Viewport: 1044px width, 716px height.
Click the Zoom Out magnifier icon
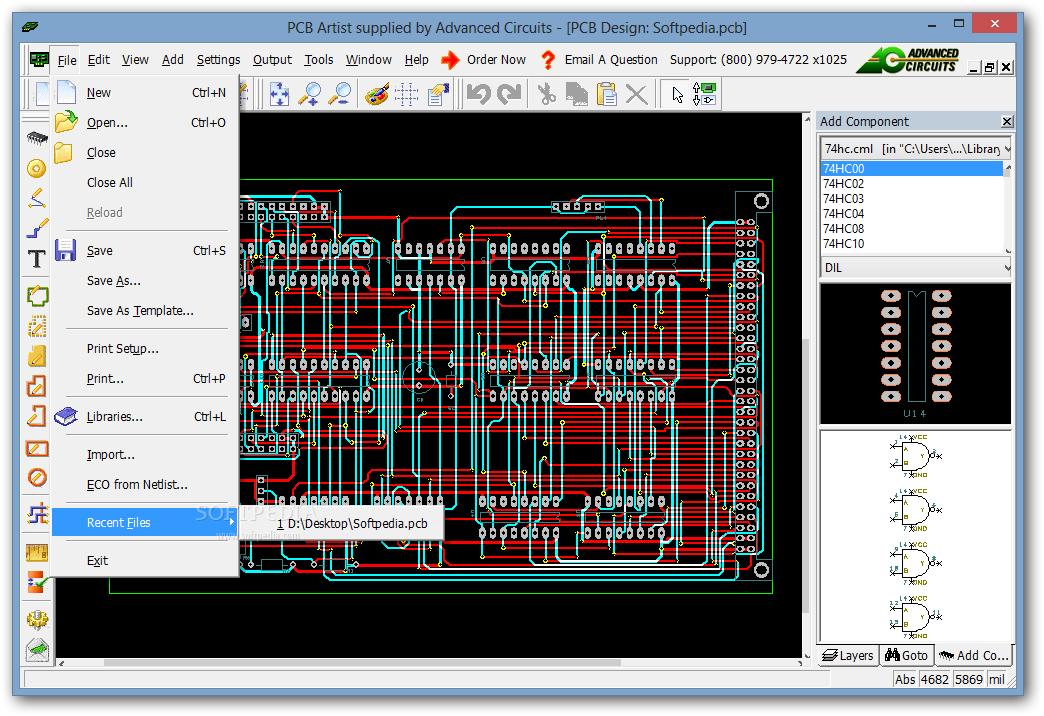coord(340,94)
